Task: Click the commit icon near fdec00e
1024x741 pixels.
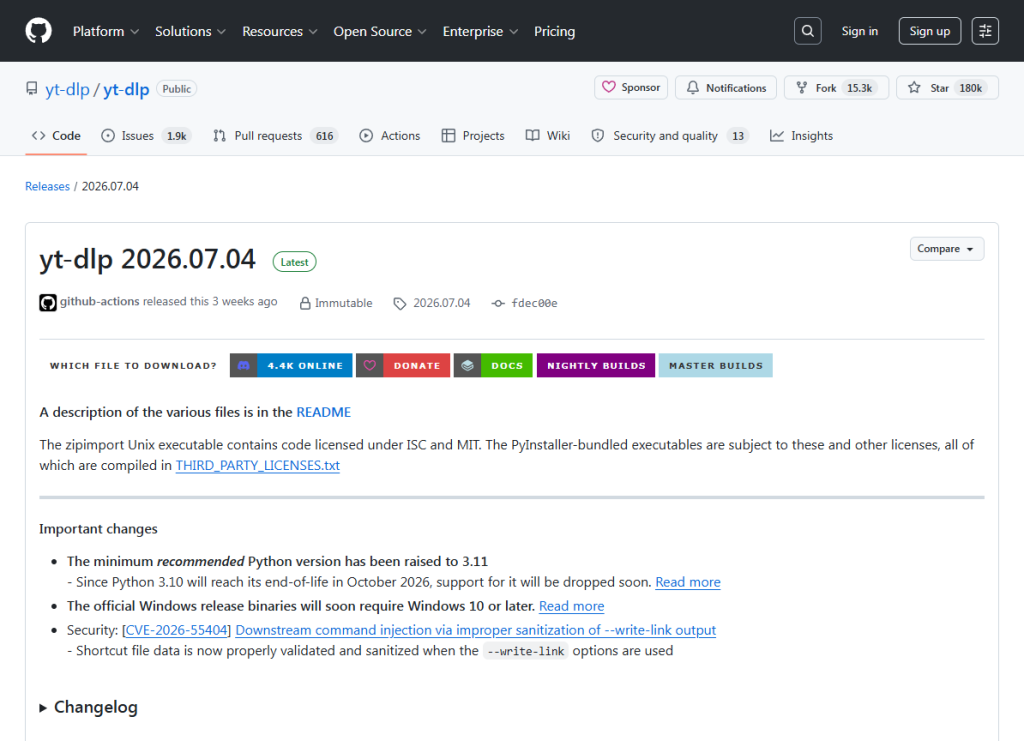Action: pyautogui.click(x=498, y=303)
